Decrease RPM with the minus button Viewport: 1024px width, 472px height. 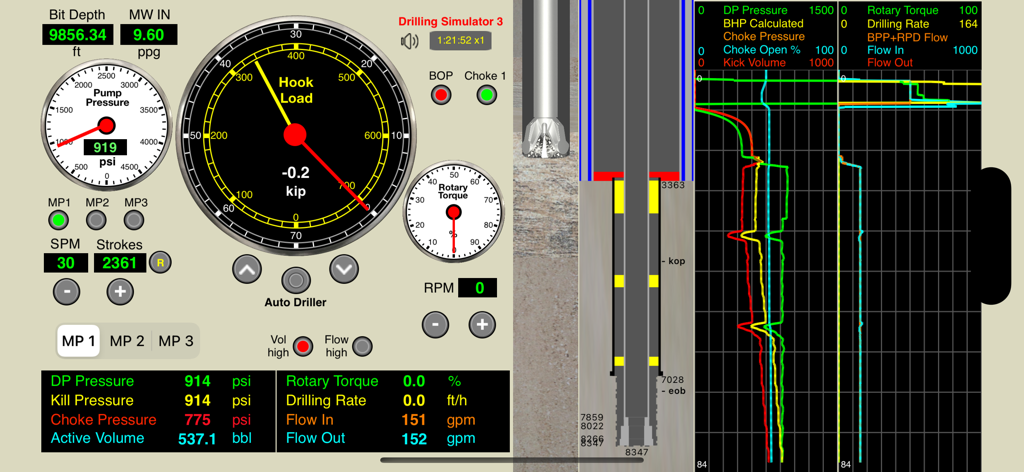coord(436,324)
